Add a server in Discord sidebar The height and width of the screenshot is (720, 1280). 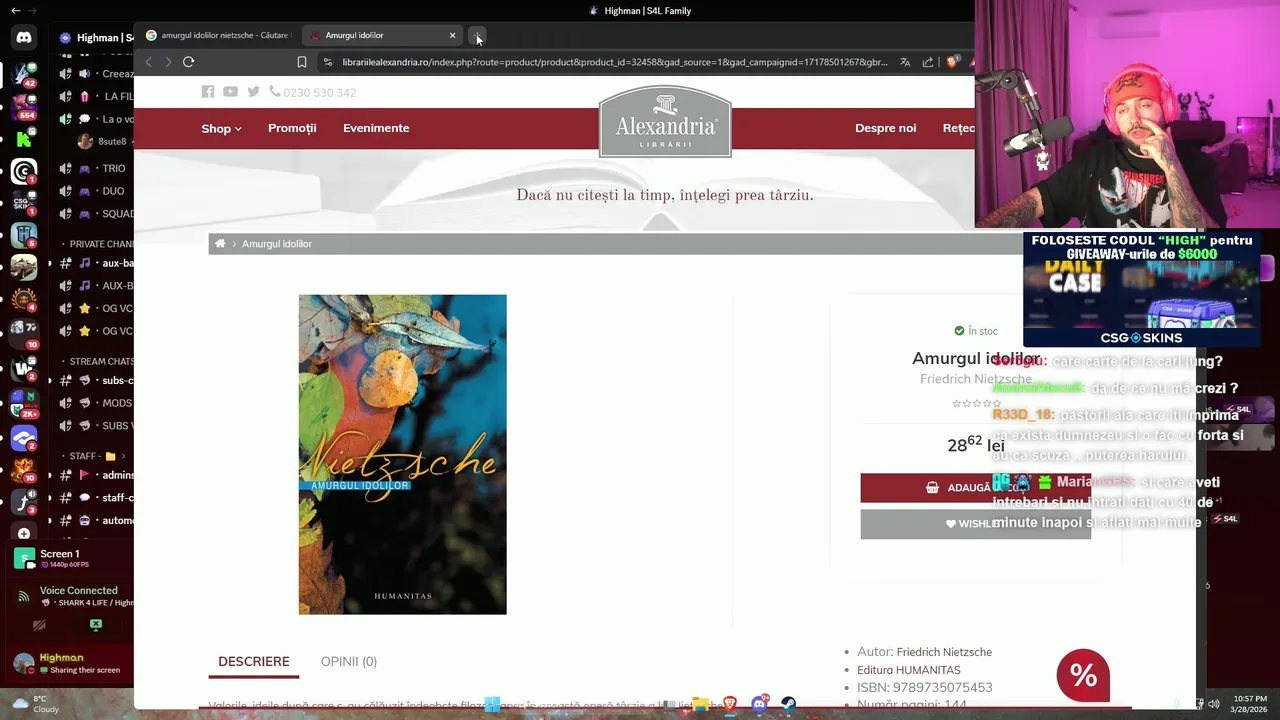point(24,534)
